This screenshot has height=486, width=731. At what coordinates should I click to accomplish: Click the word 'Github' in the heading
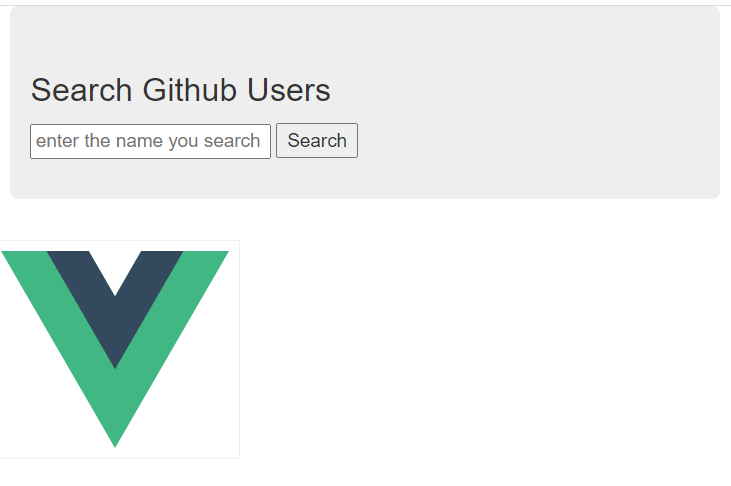189,90
